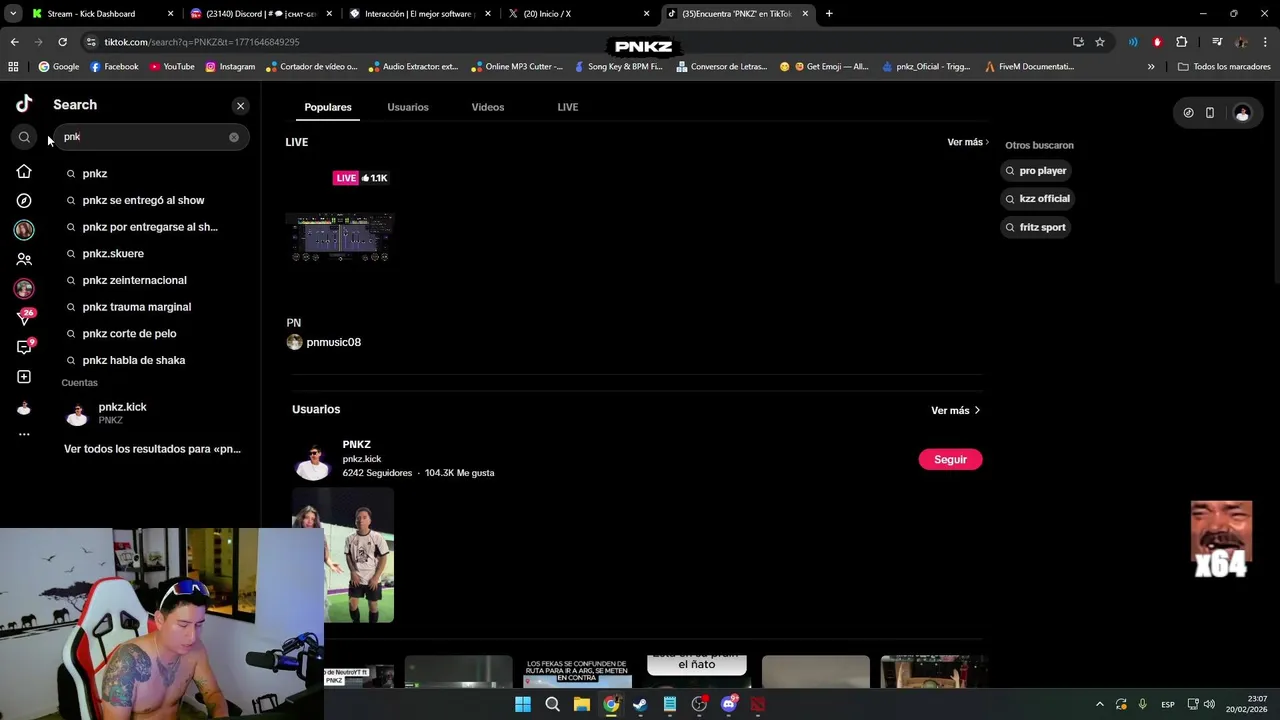Viewport: 1280px width, 720px height.
Task: Click the red hand blocker extension icon
Action: tap(1157, 42)
